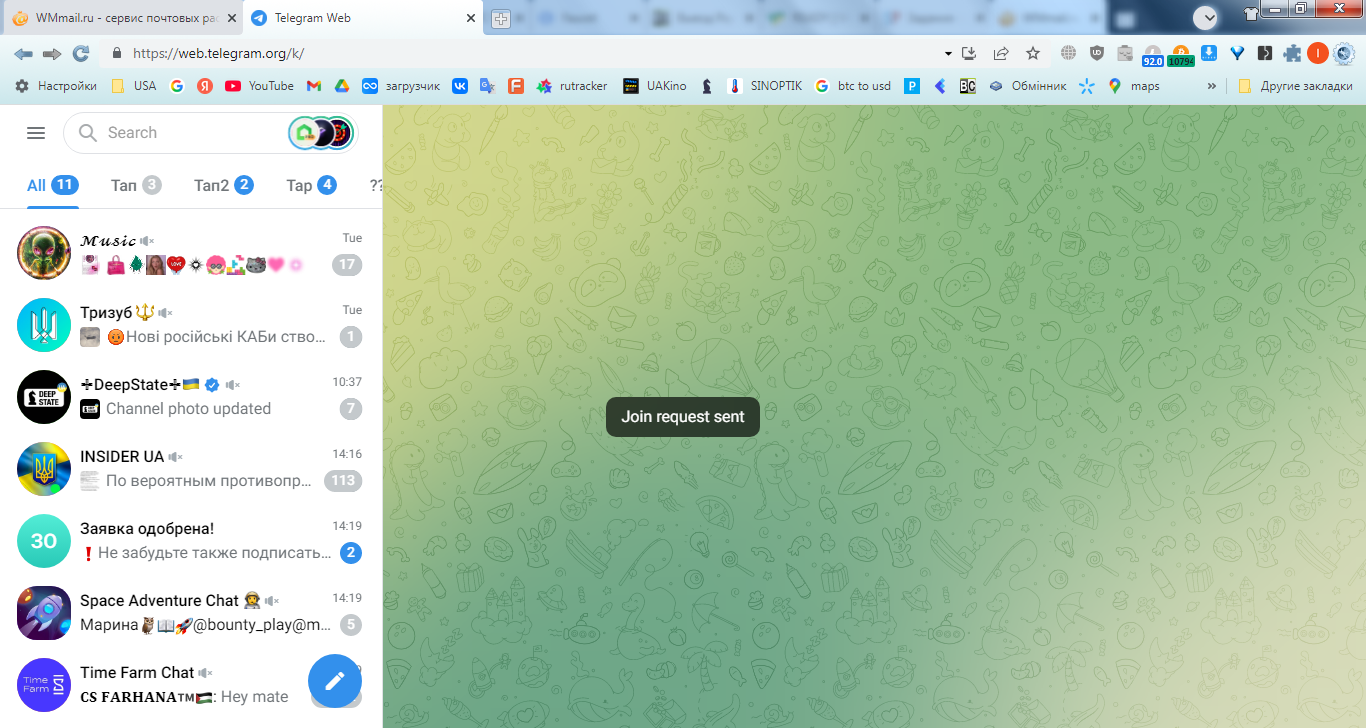Screen dimensions: 1366x728
Task: Open the btc to usd bookmark
Action: (853, 86)
